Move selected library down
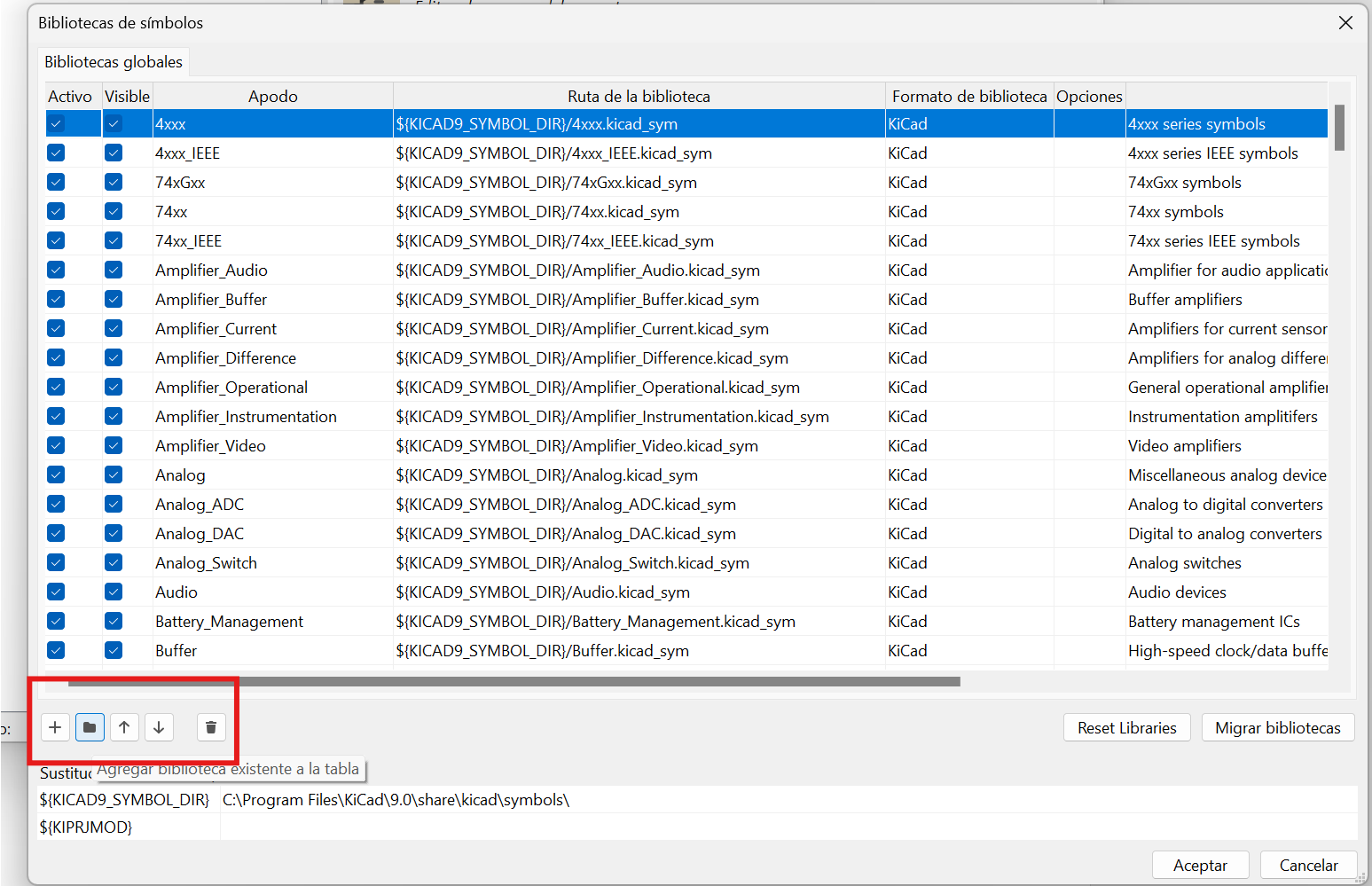The image size is (1372, 886). [159, 727]
